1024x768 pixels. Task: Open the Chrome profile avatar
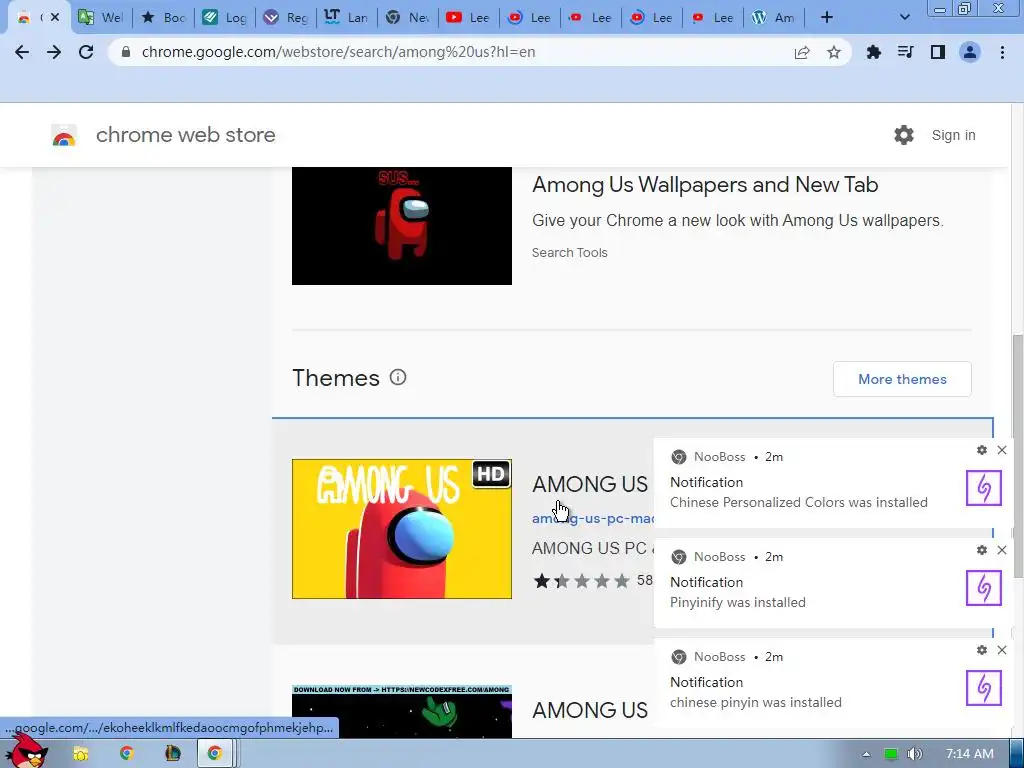[970, 52]
